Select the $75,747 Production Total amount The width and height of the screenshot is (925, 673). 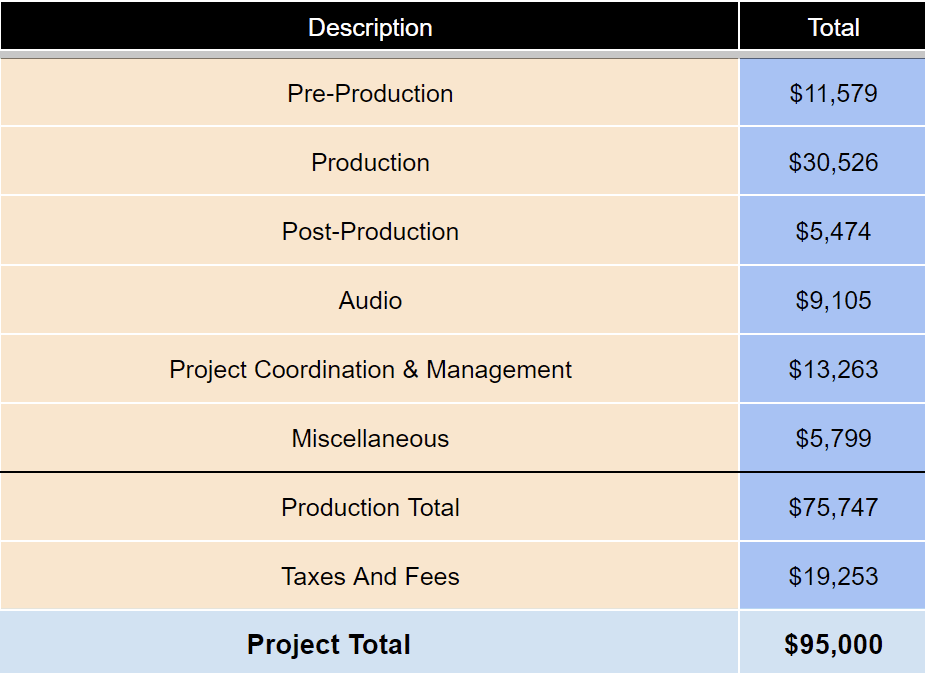click(833, 508)
